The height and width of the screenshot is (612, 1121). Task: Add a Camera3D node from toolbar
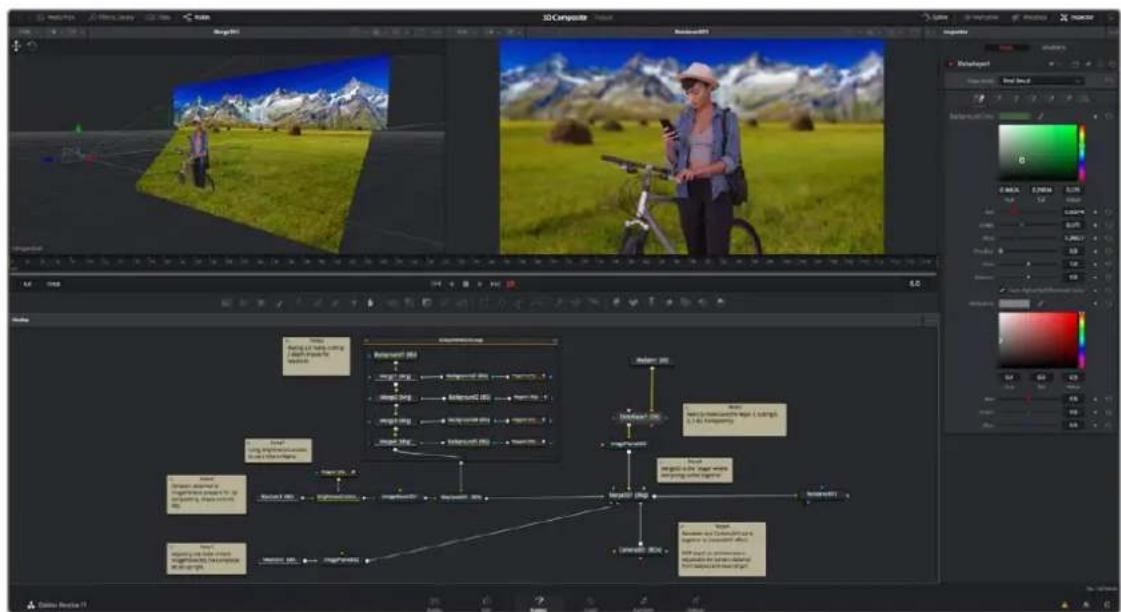[686, 302]
